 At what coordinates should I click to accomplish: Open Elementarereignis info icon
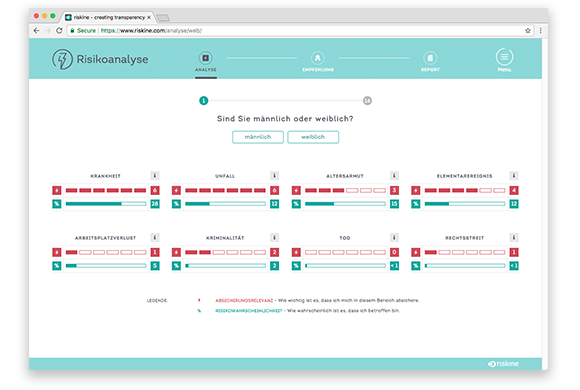tap(513, 175)
